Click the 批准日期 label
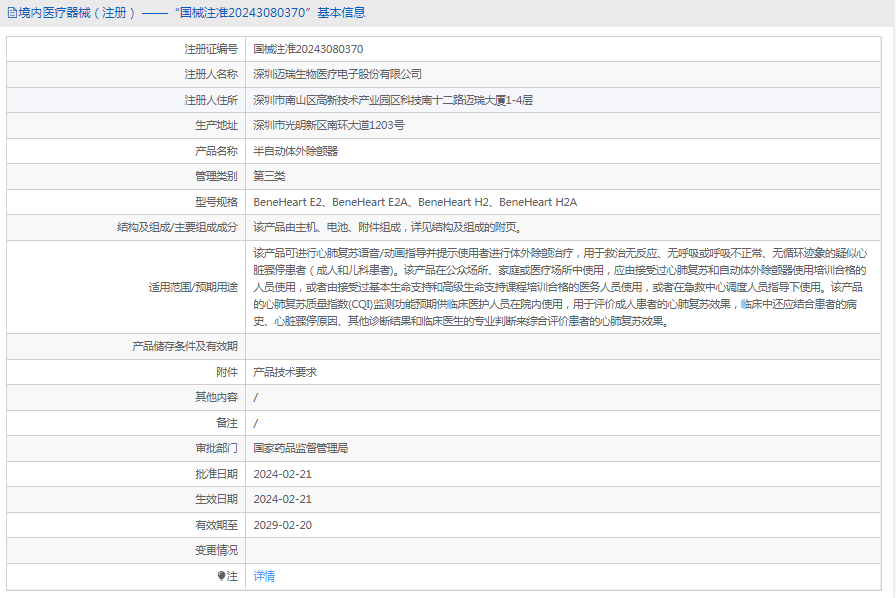The image size is (896, 598). click(216, 474)
